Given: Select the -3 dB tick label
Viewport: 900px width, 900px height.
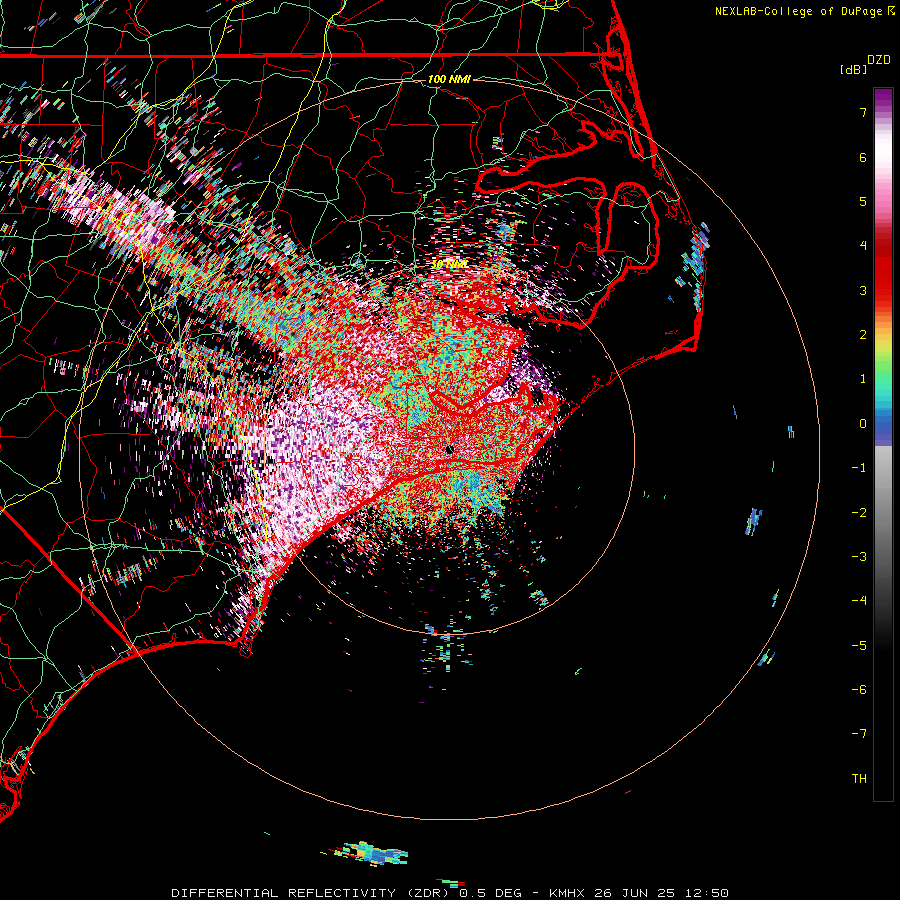Looking at the screenshot, I should [x=859, y=557].
